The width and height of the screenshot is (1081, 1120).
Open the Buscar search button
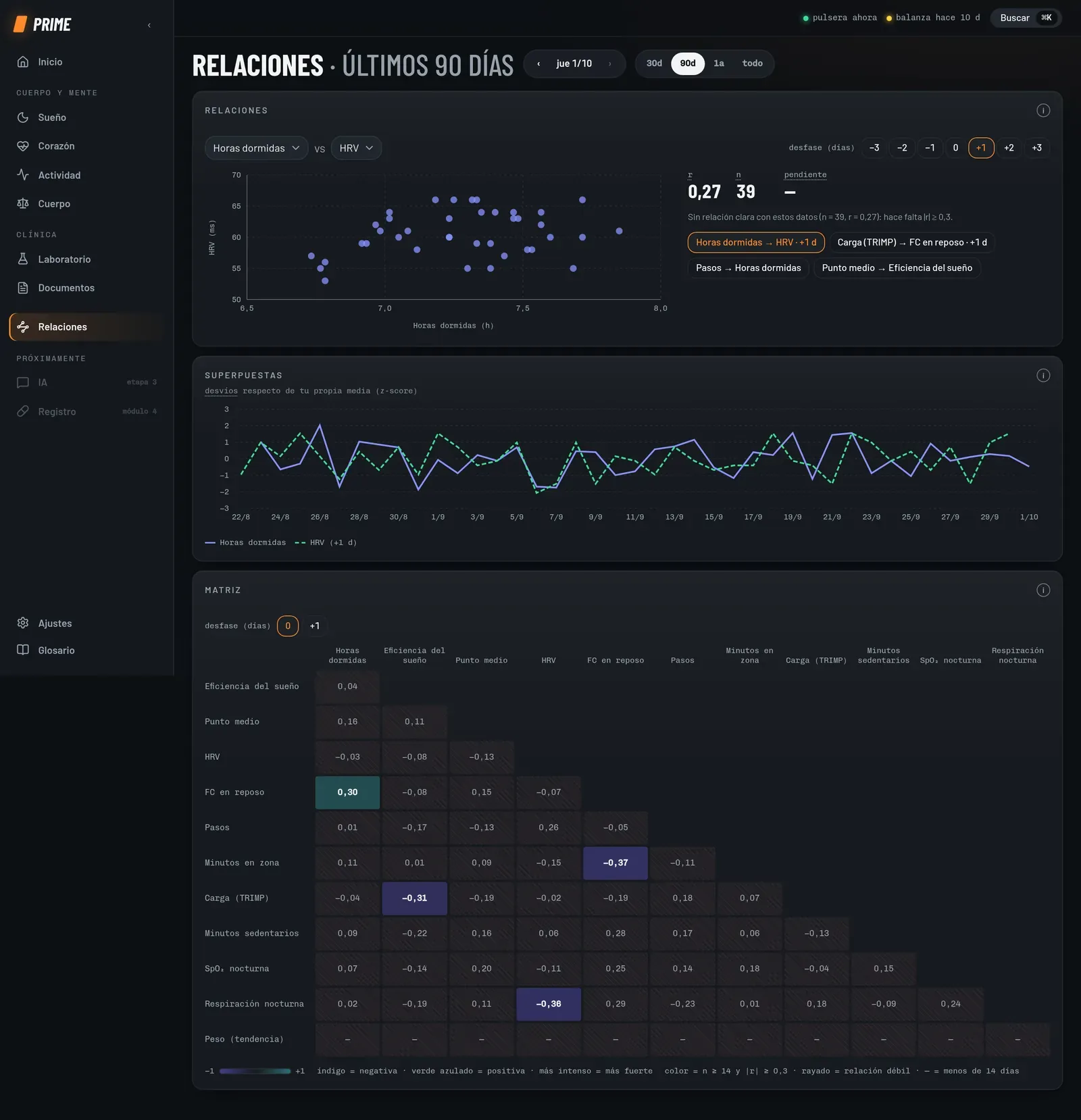pyautogui.click(x=1026, y=18)
